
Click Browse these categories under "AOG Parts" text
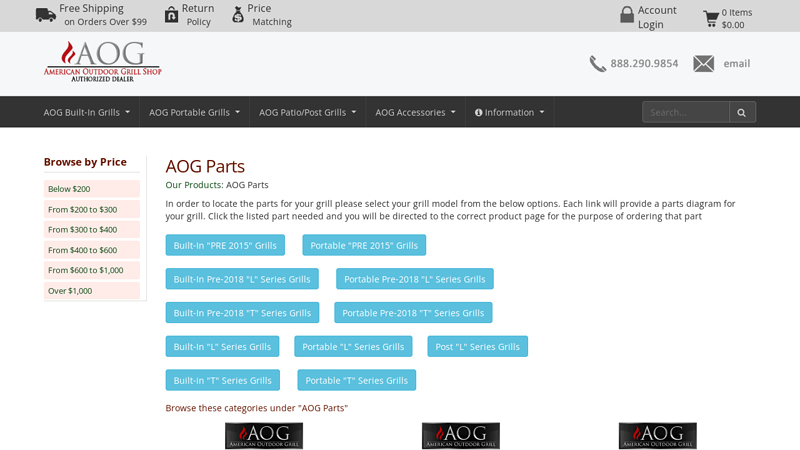point(257,408)
